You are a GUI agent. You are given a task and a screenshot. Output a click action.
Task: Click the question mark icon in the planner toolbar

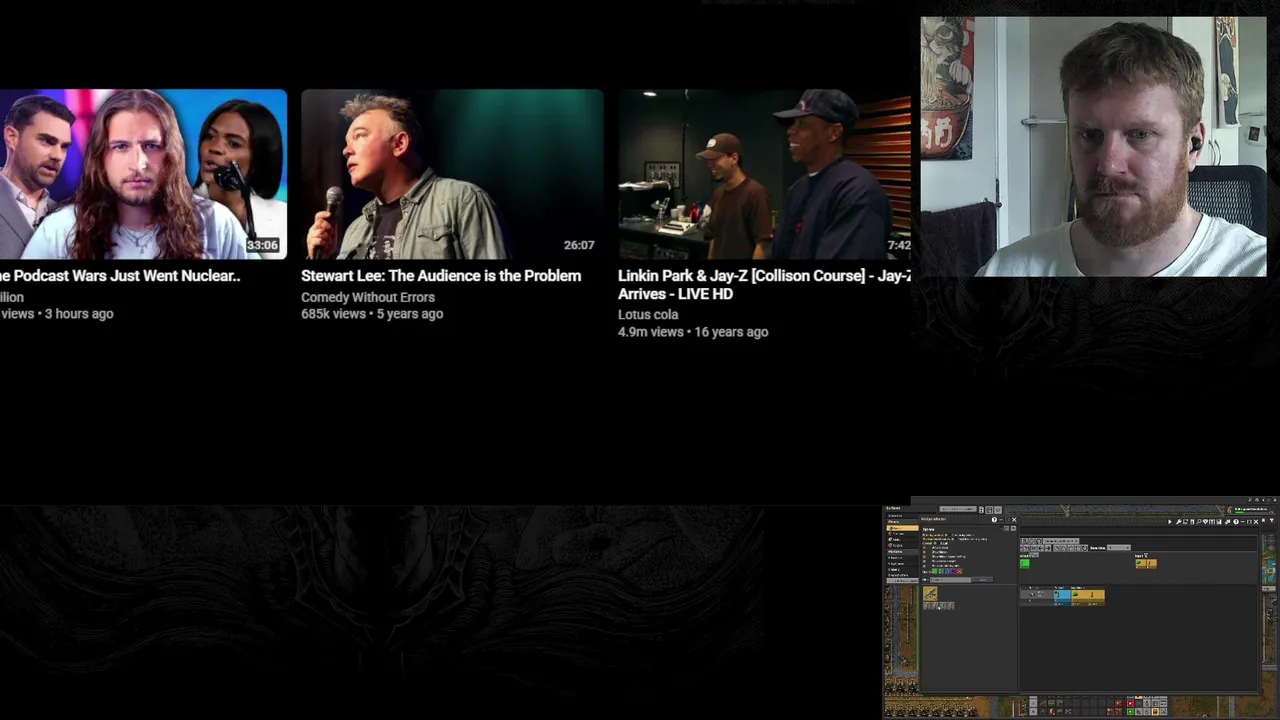(x=1236, y=522)
